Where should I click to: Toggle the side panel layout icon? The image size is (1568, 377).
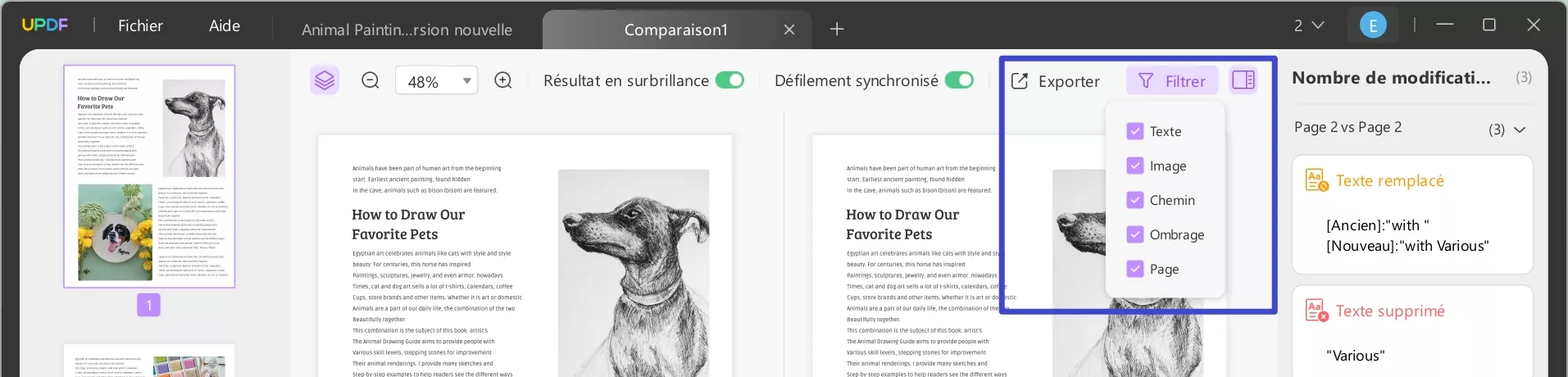click(1243, 80)
